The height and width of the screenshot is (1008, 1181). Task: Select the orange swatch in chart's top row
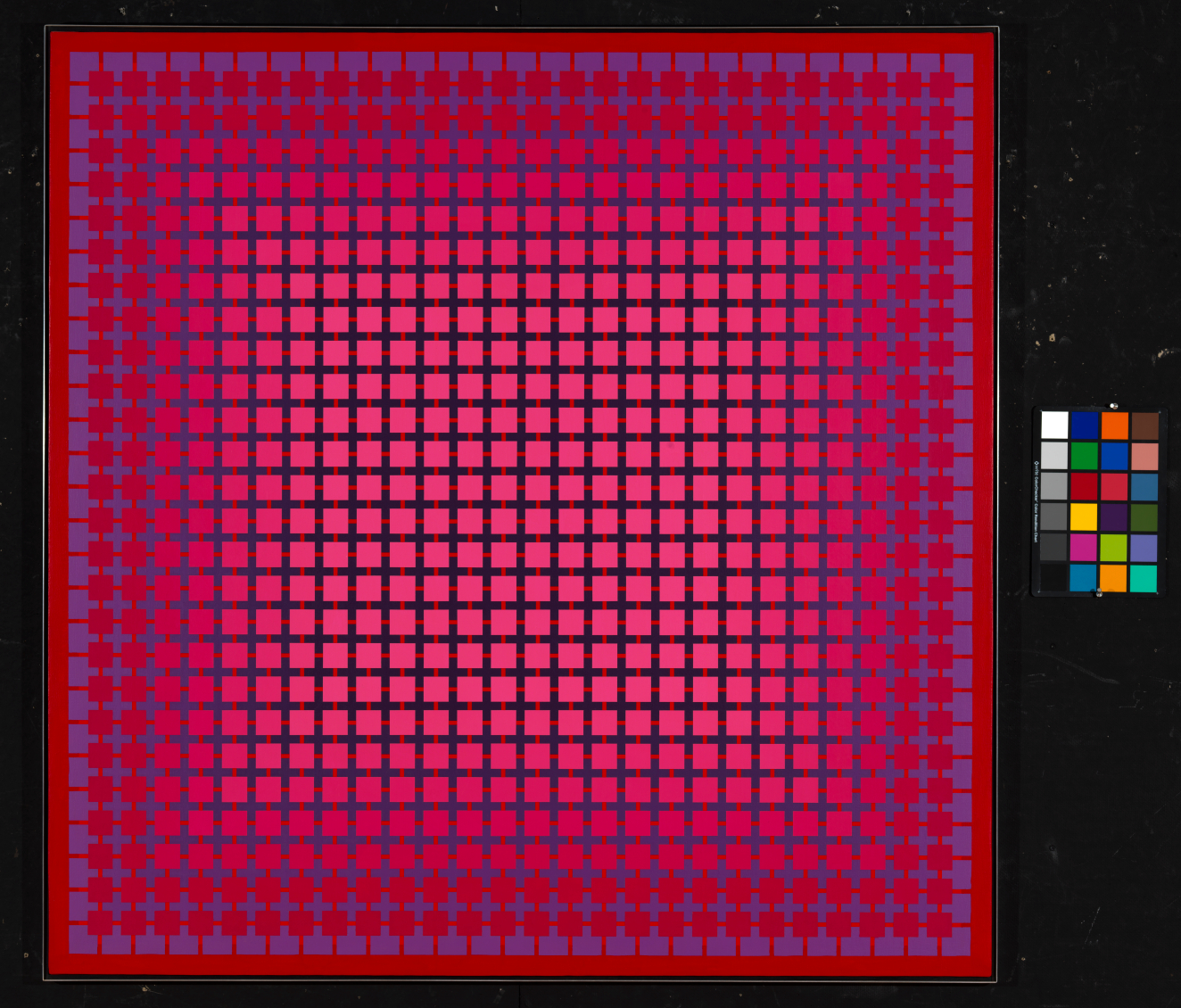(1114, 426)
